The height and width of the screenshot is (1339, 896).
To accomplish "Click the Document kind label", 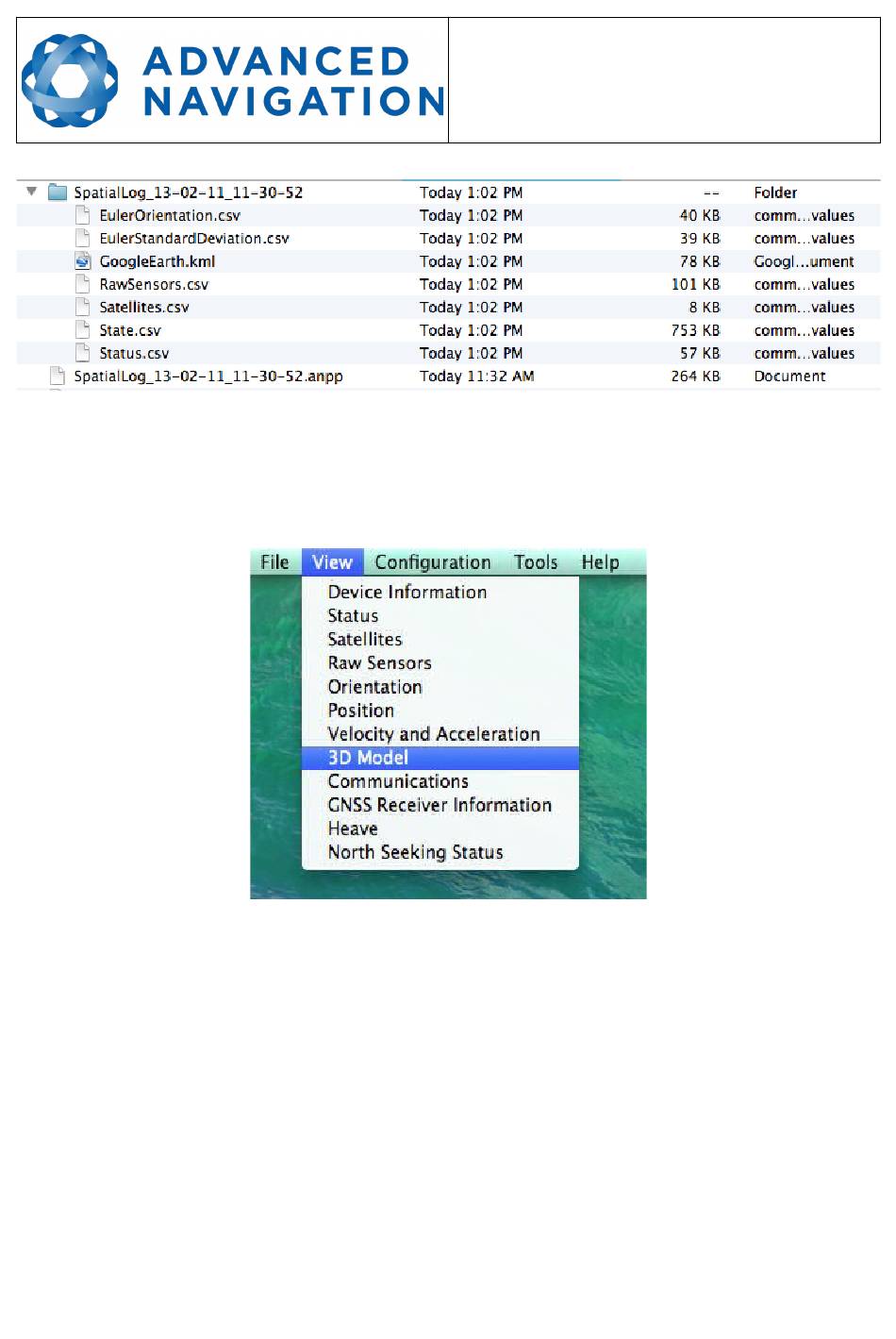I will point(789,376).
